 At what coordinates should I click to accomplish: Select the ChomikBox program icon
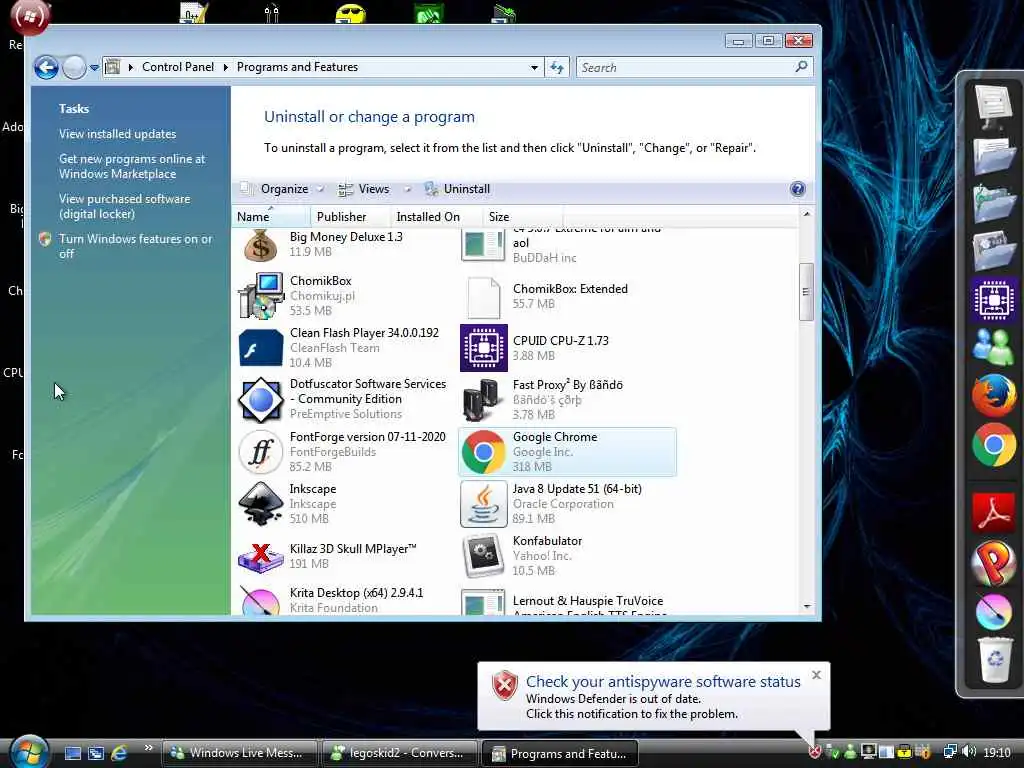261,296
